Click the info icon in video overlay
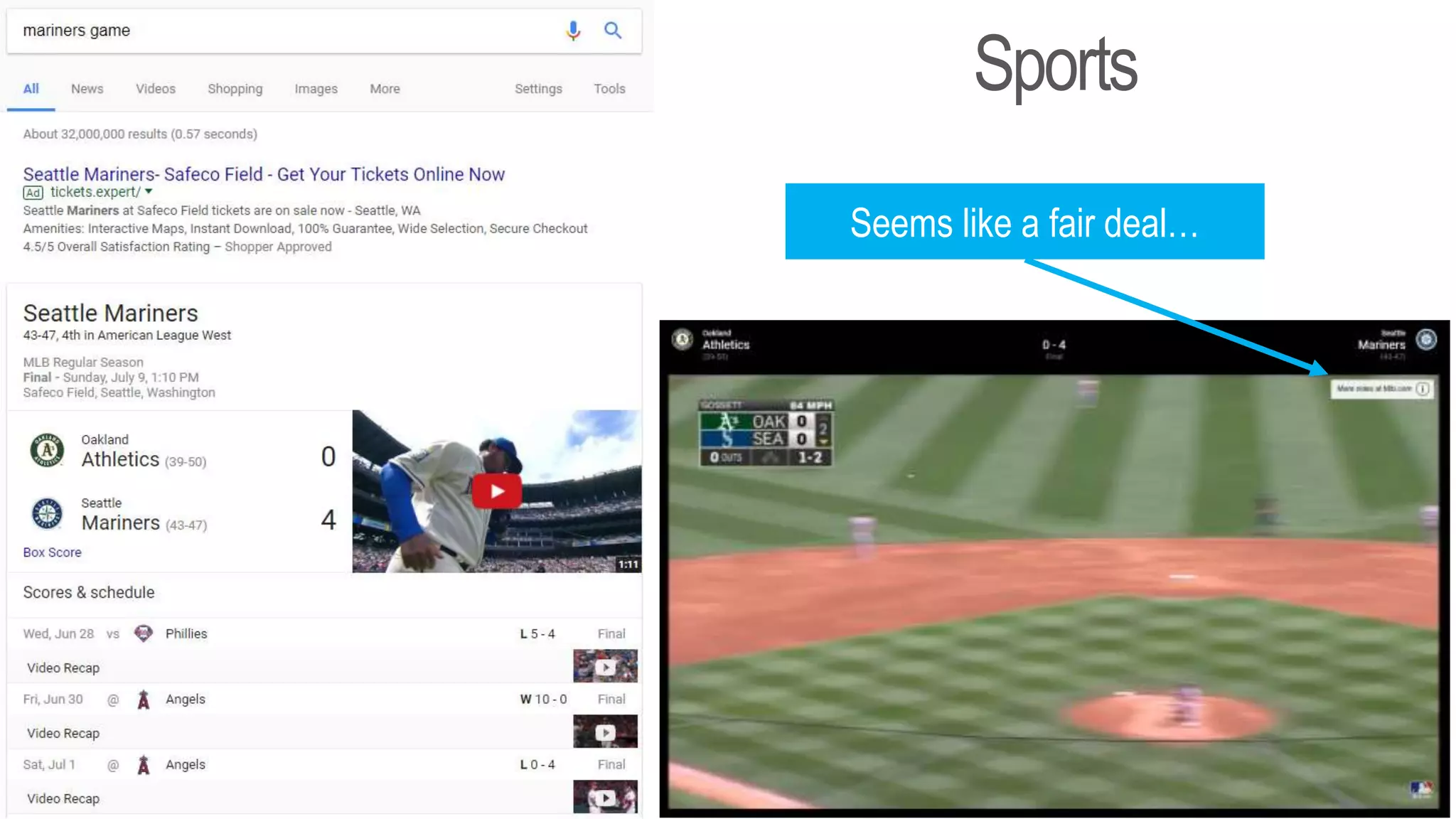The image size is (1456, 819). (1423, 389)
